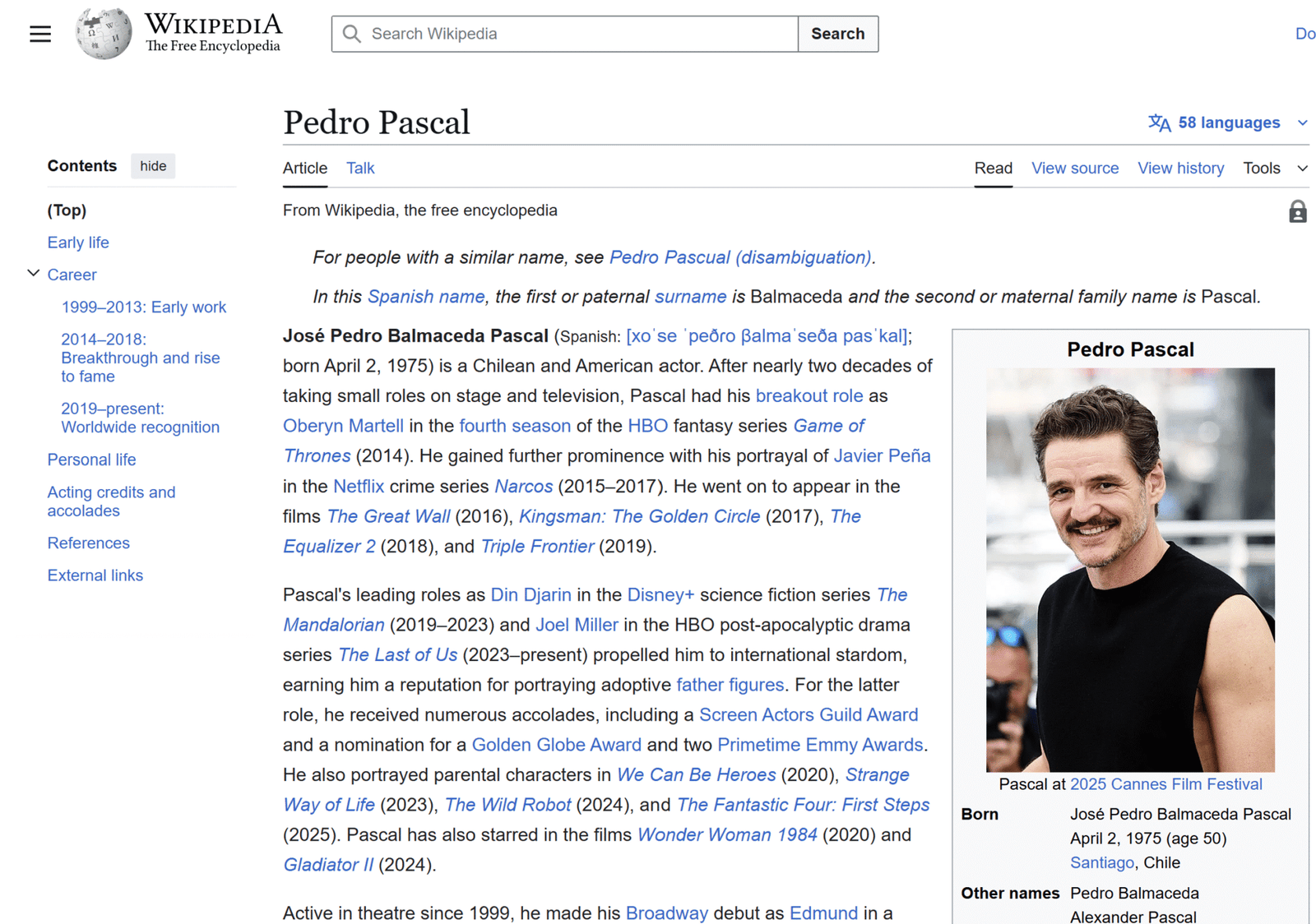1316x924 pixels.
Task: Switch to the Talk tab
Action: 360,169
